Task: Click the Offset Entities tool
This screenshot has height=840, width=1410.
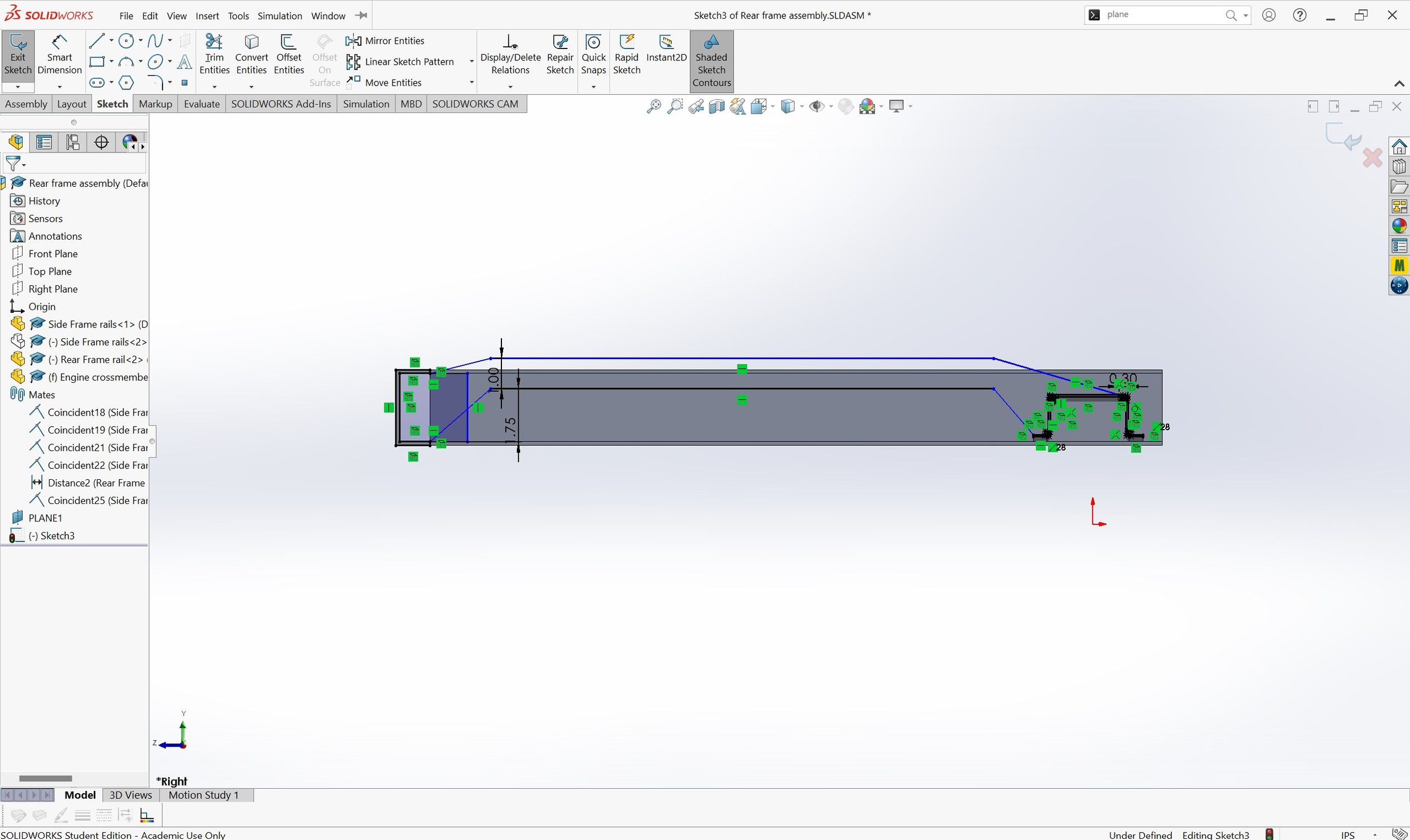Action: click(x=289, y=55)
